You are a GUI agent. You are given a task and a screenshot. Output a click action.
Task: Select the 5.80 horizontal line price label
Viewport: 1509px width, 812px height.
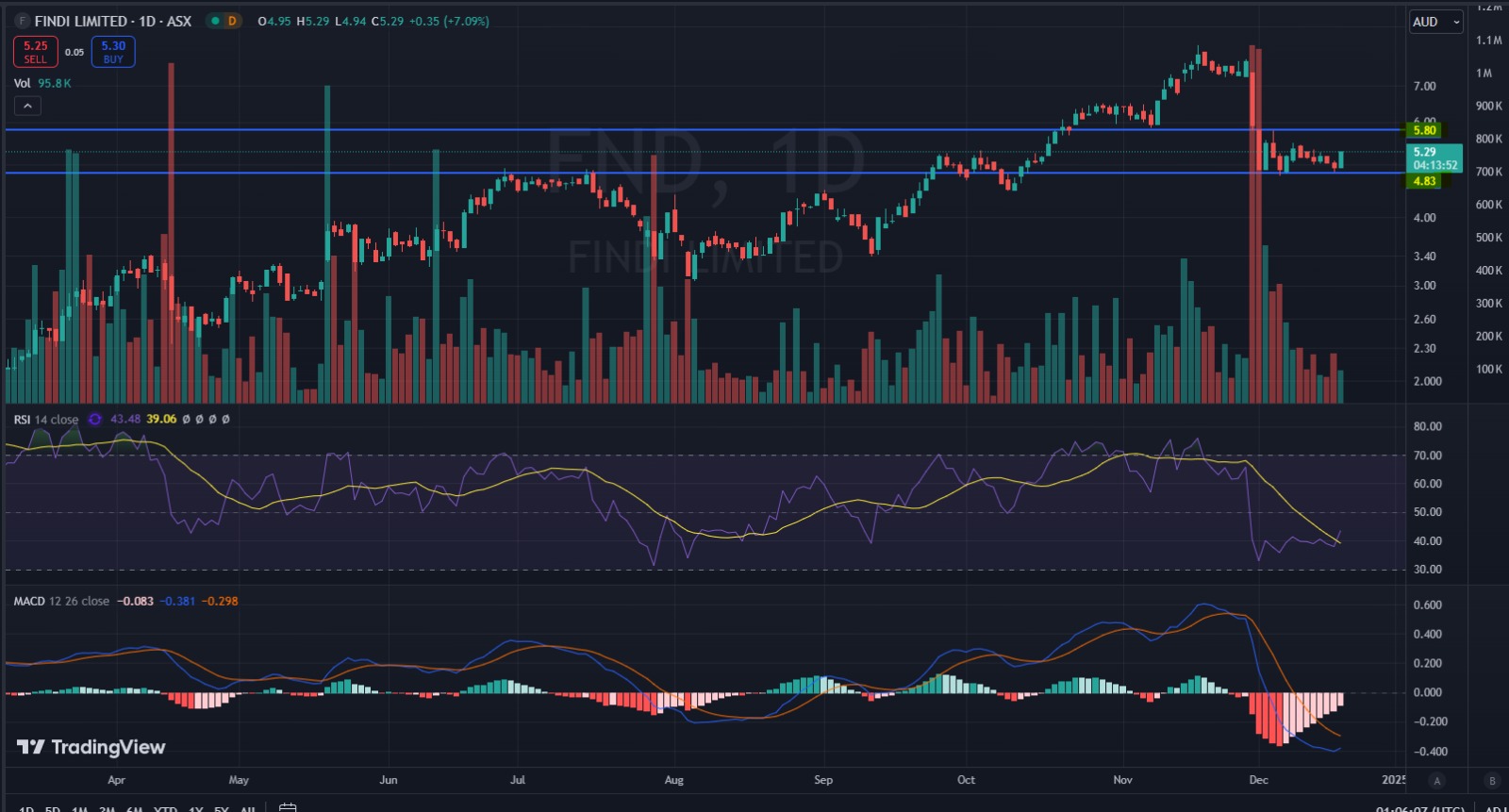coord(1424,130)
